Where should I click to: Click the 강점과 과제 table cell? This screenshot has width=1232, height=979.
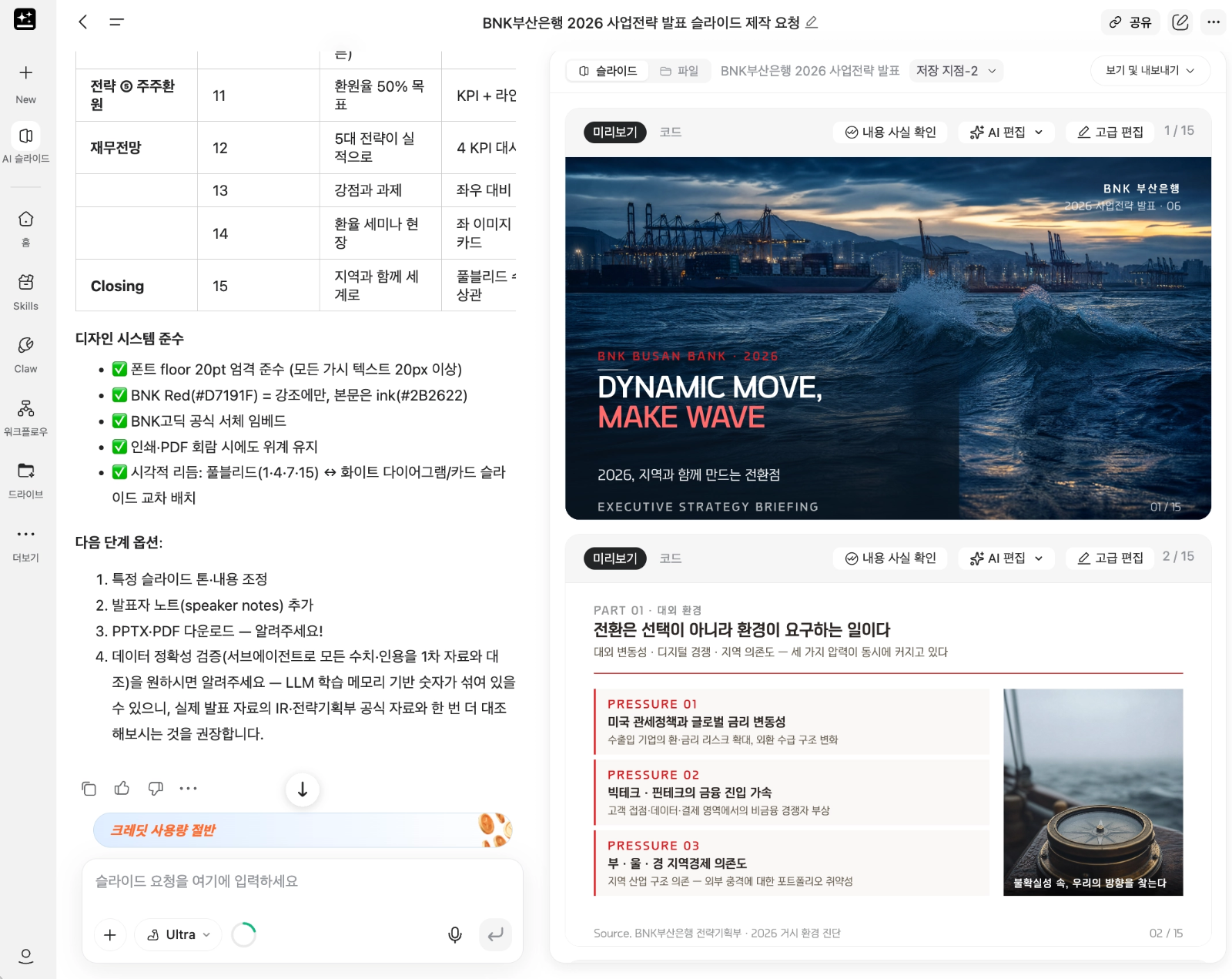380,190
